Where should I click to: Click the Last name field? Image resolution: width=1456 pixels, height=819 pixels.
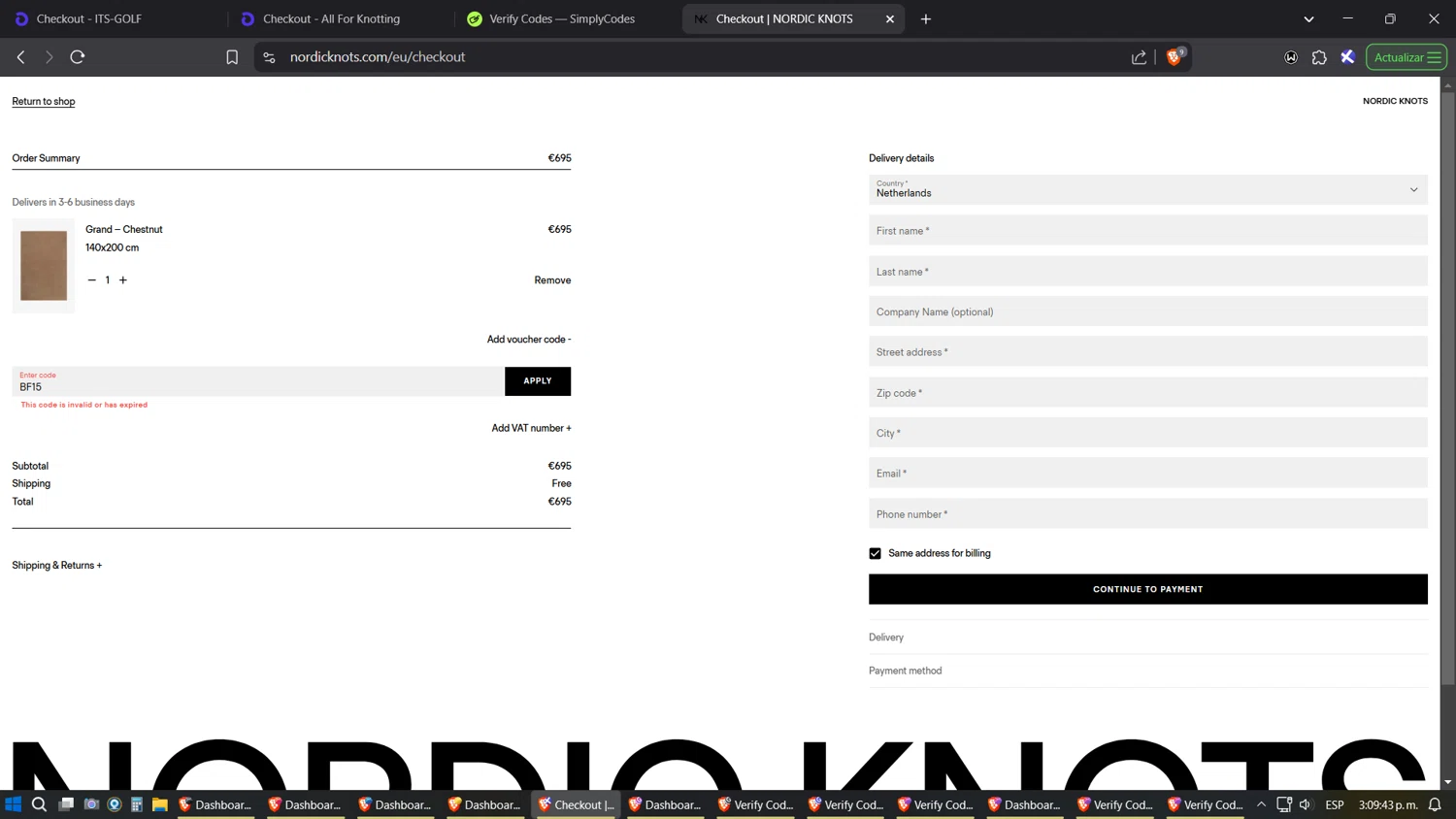(1148, 272)
